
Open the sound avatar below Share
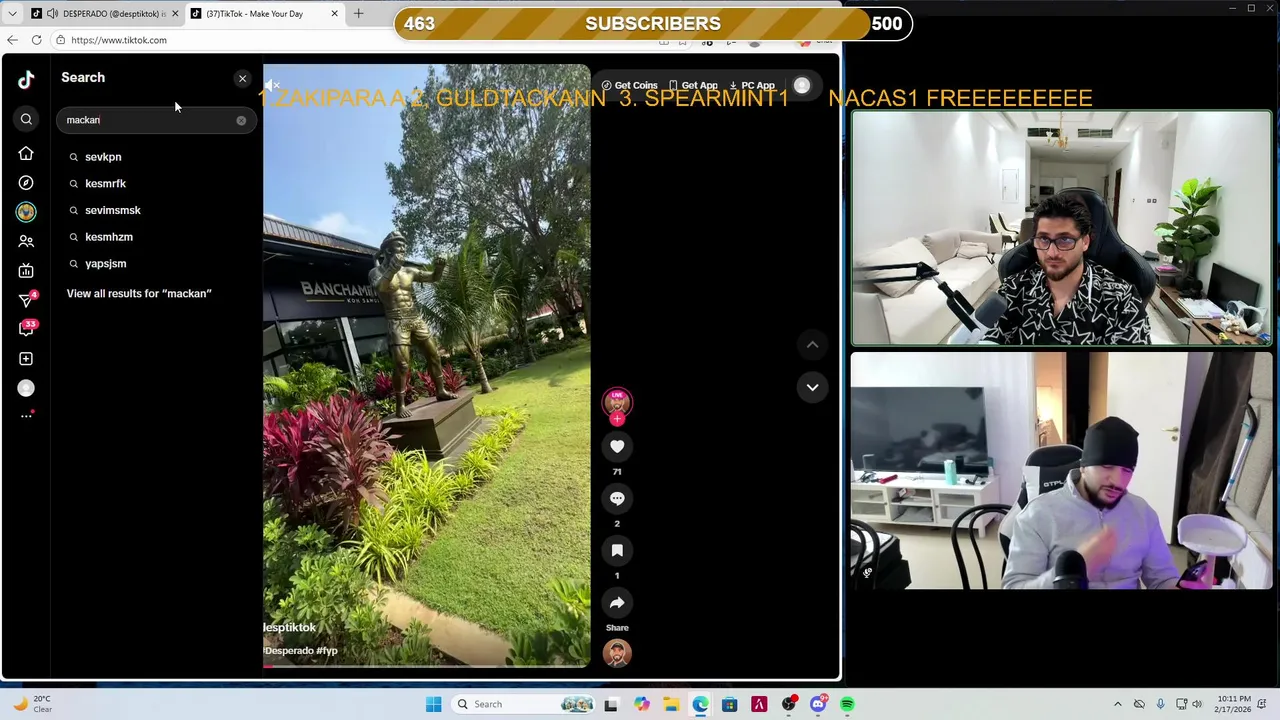coord(617,653)
